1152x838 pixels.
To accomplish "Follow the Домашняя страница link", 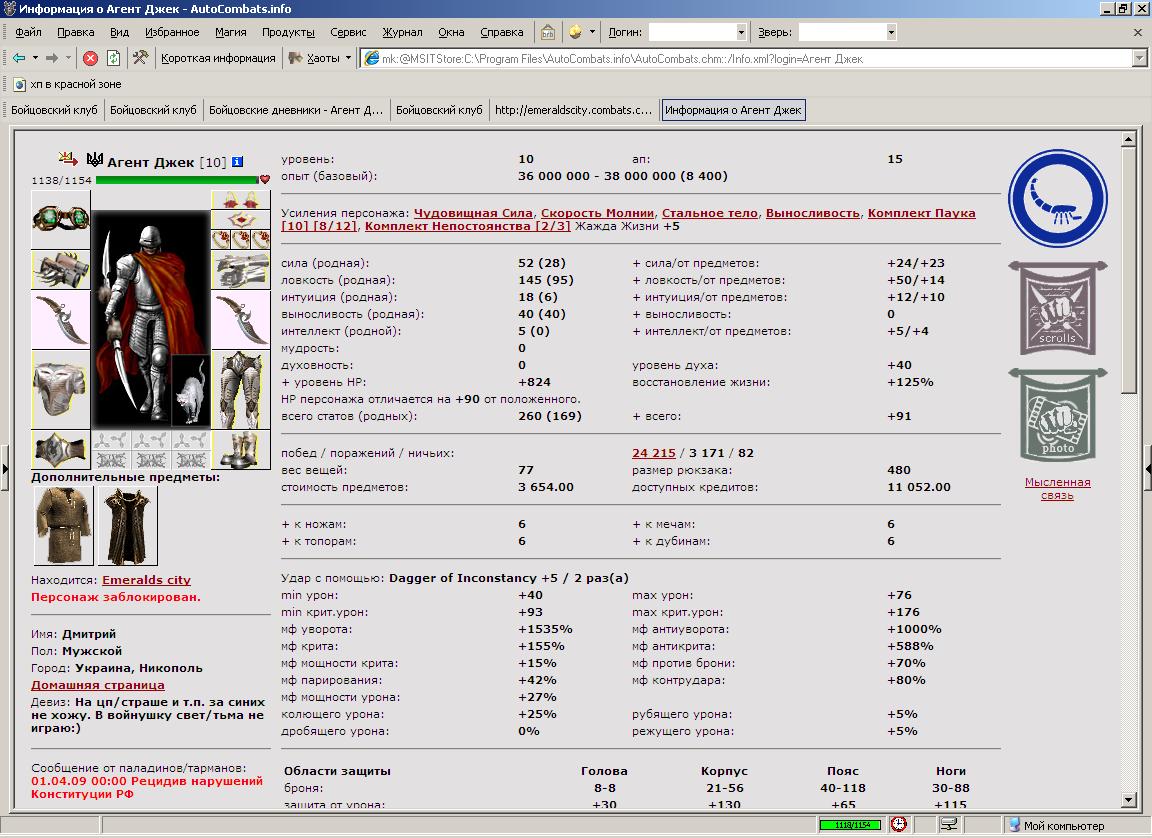I will point(98,685).
